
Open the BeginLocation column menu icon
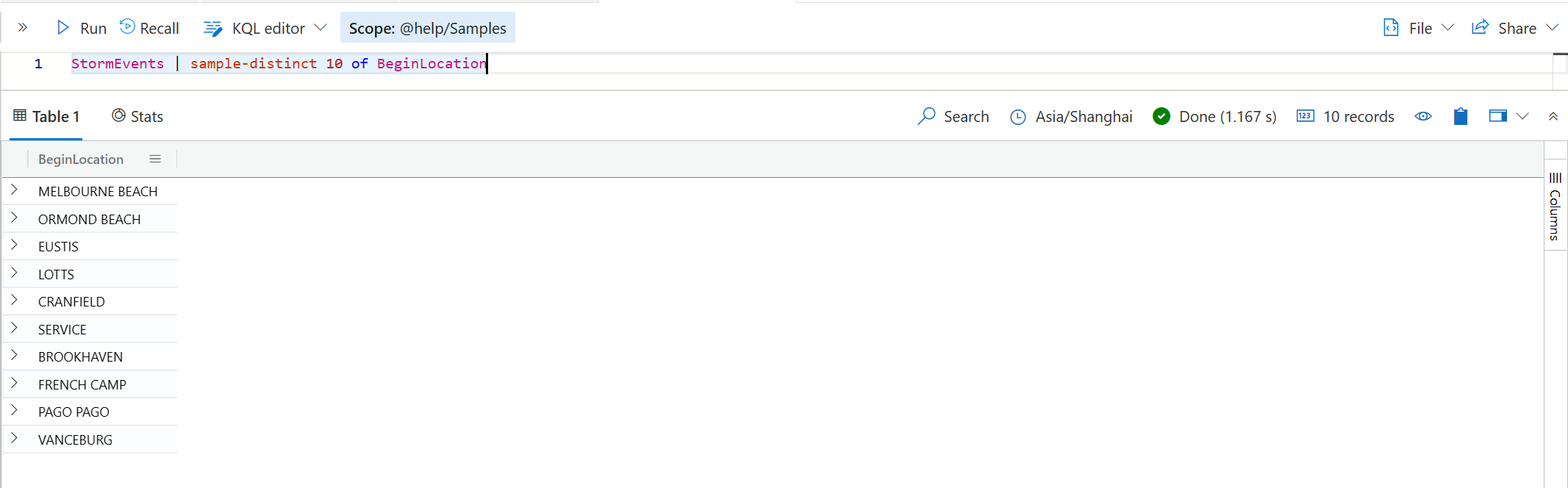pyautogui.click(x=155, y=159)
